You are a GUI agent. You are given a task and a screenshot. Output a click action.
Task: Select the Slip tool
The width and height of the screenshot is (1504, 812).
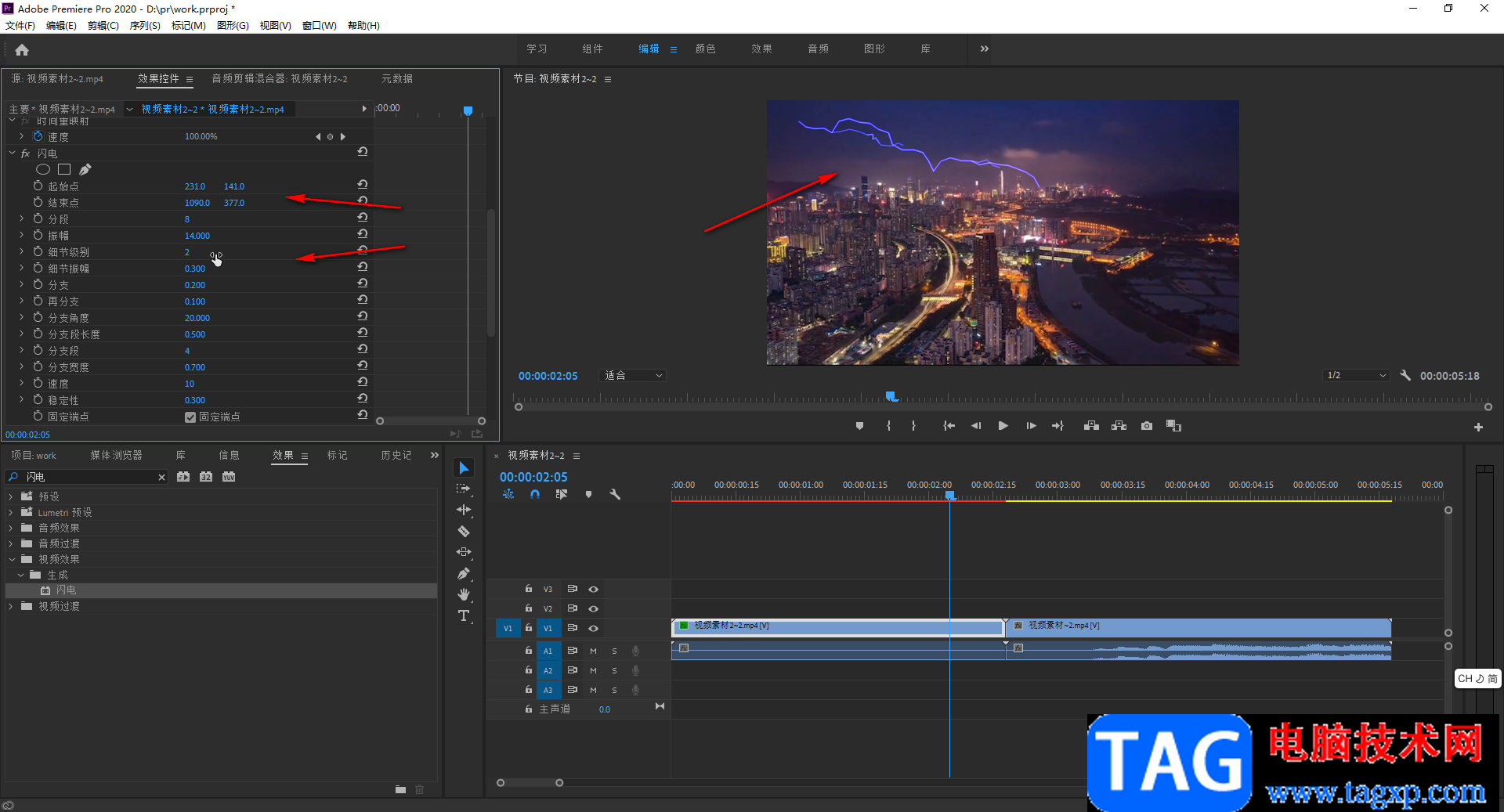pos(464,552)
